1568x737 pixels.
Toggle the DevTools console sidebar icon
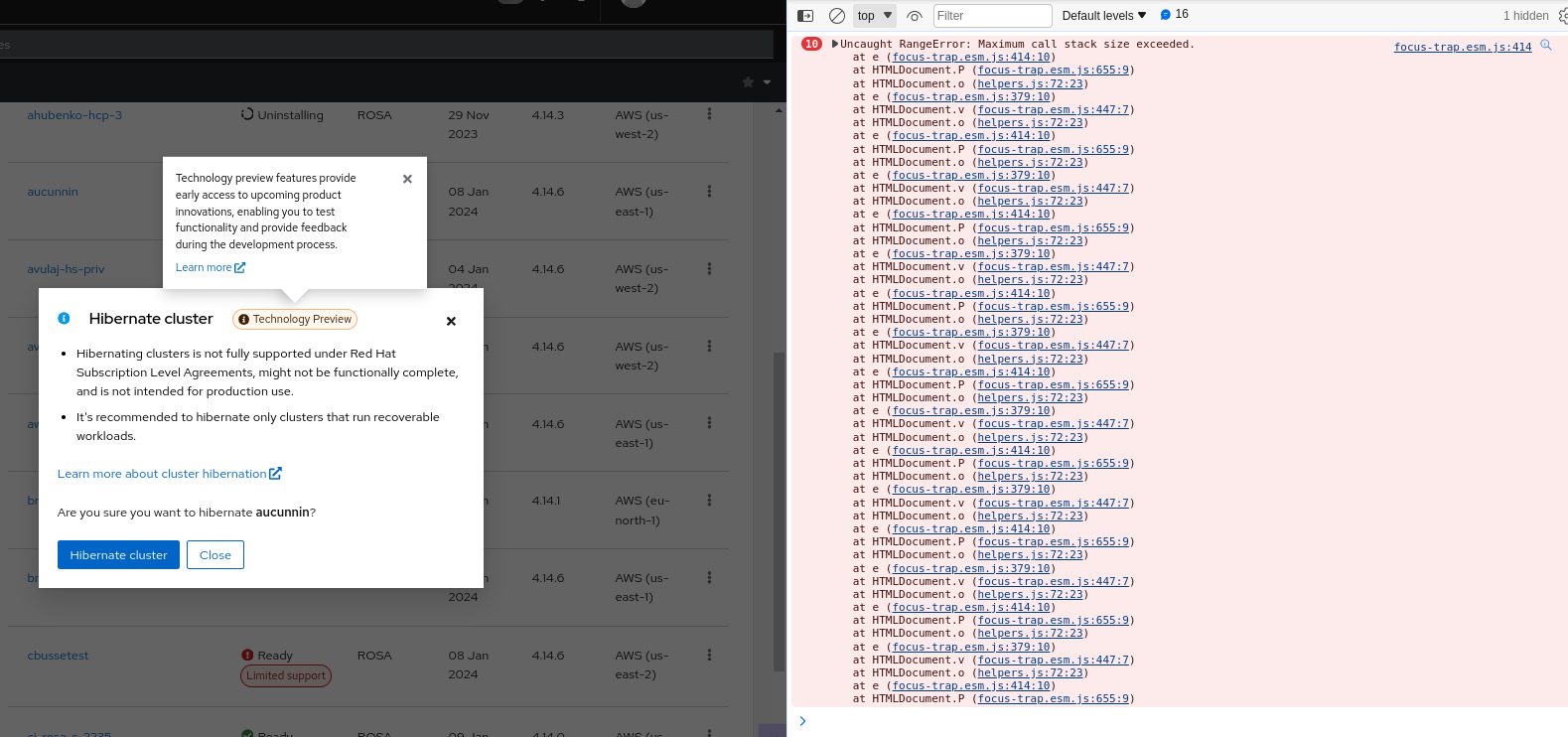(805, 16)
